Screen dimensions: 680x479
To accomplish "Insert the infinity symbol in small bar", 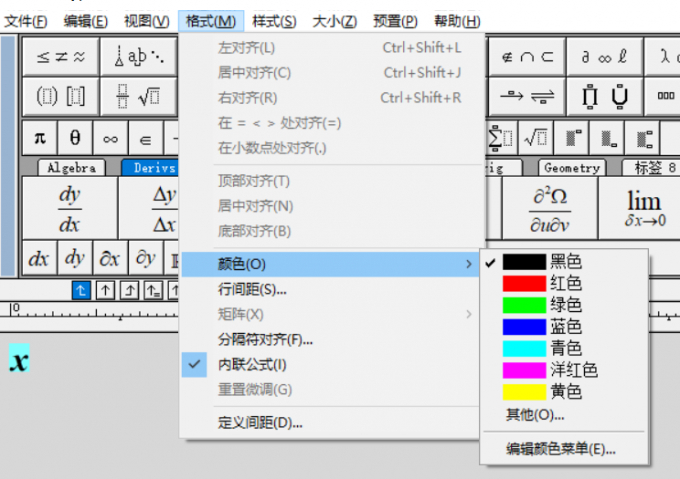I will tap(111, 138).
